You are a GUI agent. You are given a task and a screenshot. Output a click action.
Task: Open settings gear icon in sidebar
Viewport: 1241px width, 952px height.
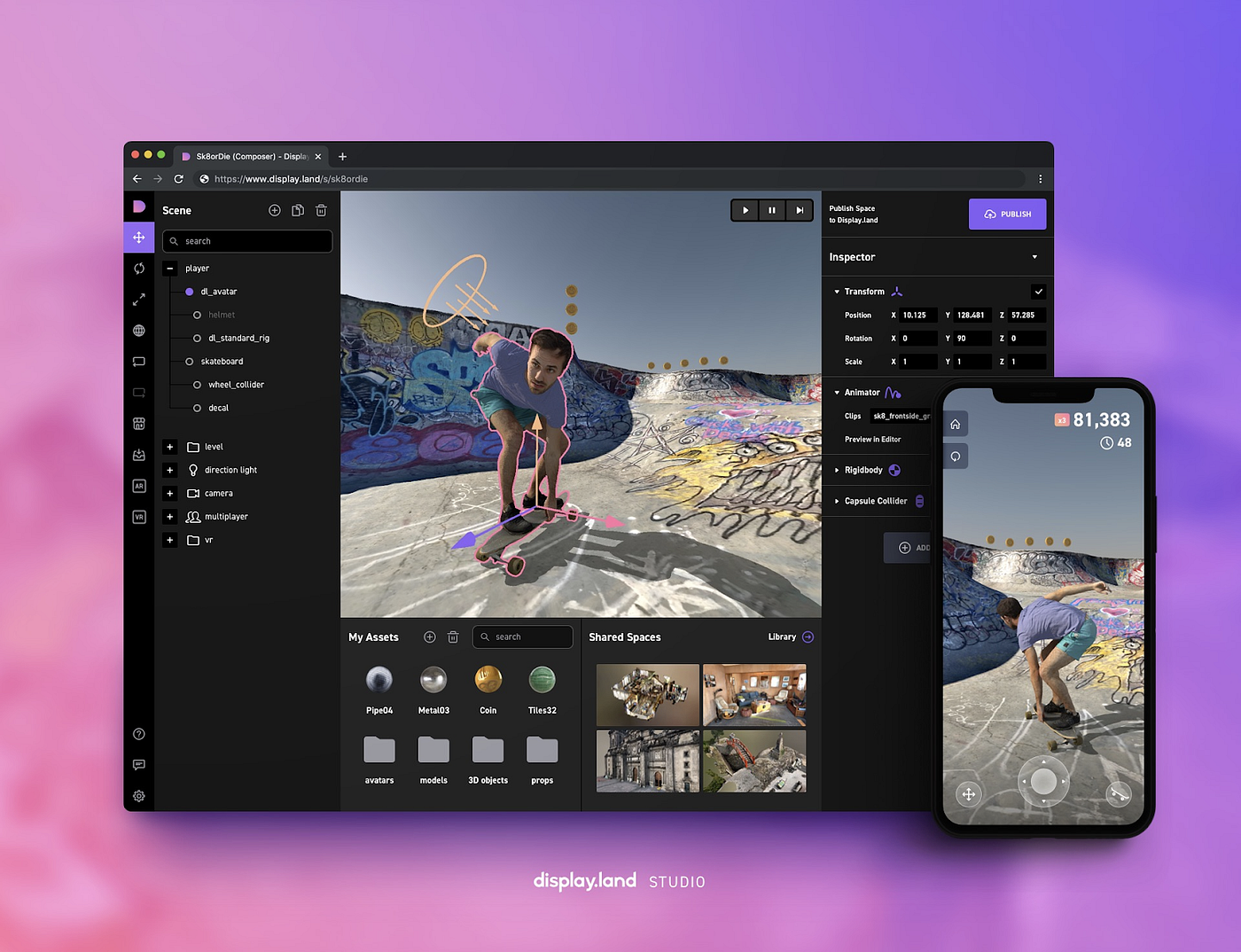[139, 796]
